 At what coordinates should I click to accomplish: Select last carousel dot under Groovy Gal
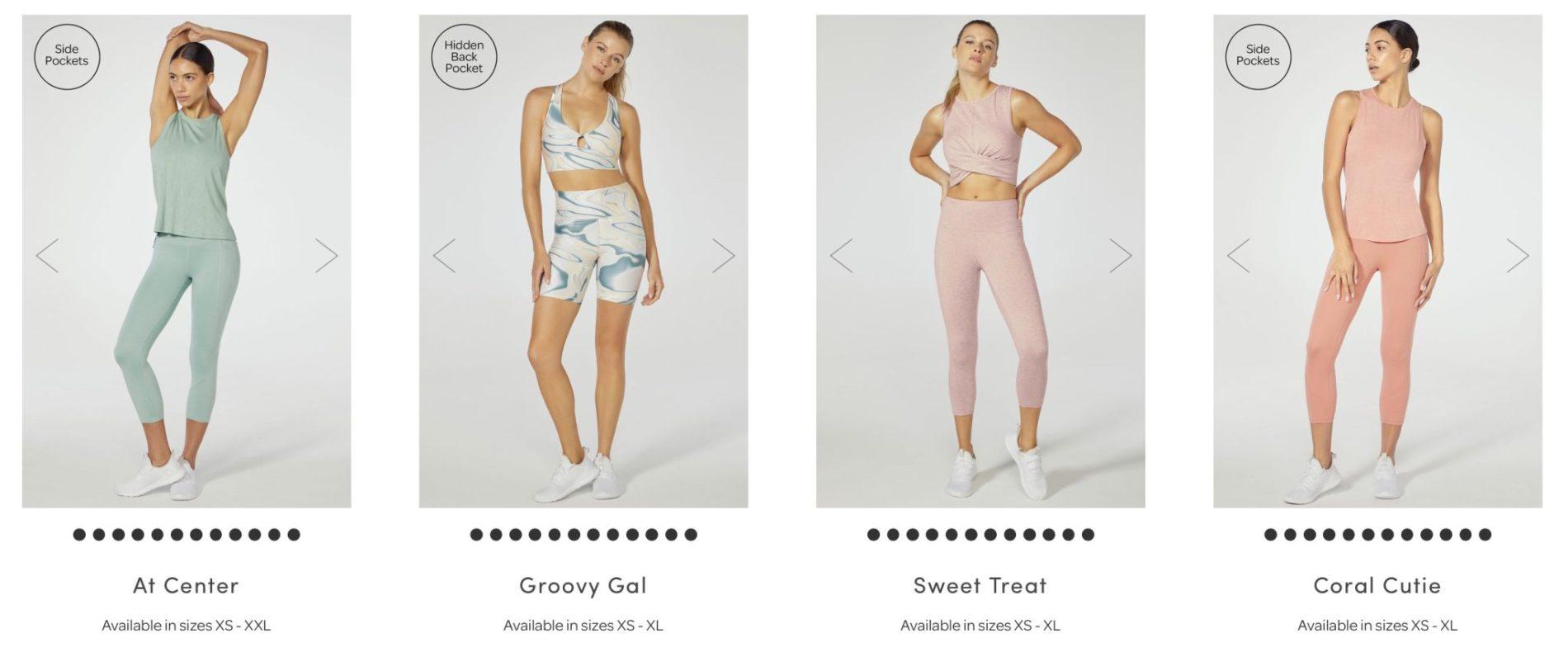[691, 535]
